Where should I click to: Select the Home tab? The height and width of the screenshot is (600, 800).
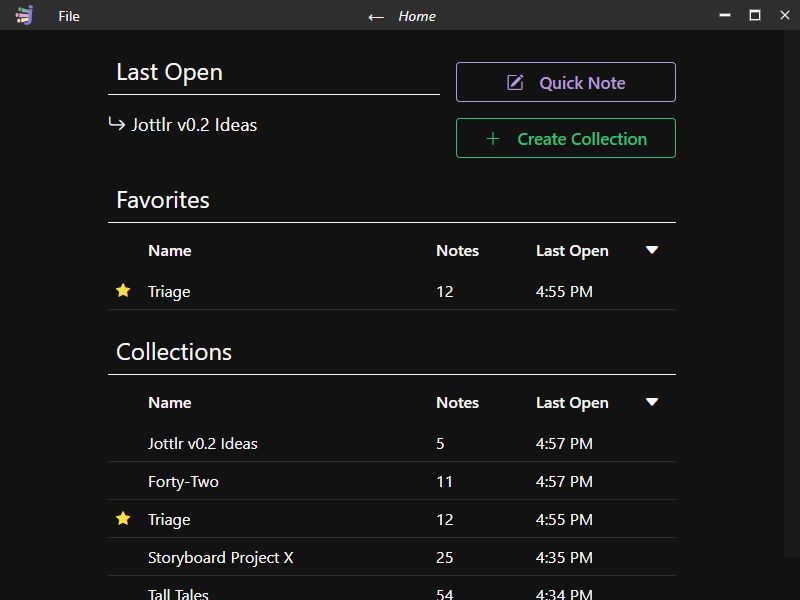pos(417,16)
